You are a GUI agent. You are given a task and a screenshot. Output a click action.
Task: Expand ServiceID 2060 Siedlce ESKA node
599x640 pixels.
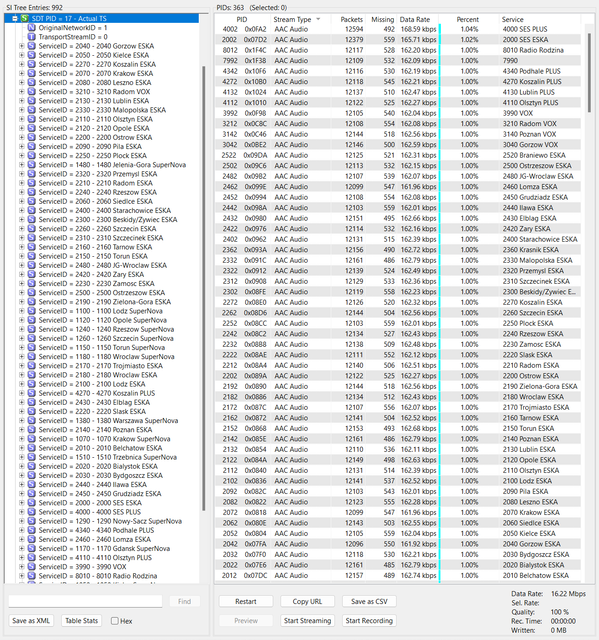tap(22, 201)
